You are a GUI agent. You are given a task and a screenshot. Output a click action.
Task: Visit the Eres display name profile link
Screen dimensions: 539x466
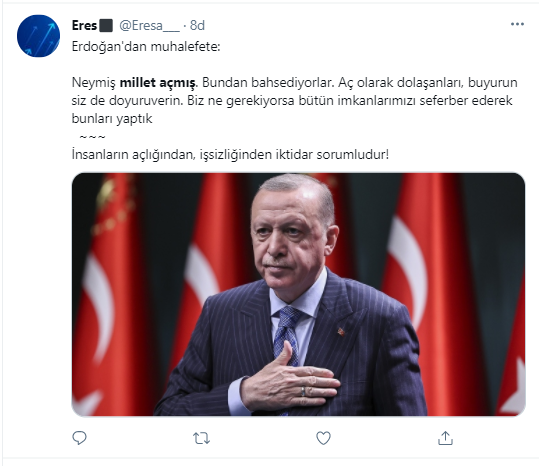[x=84, y=25]
